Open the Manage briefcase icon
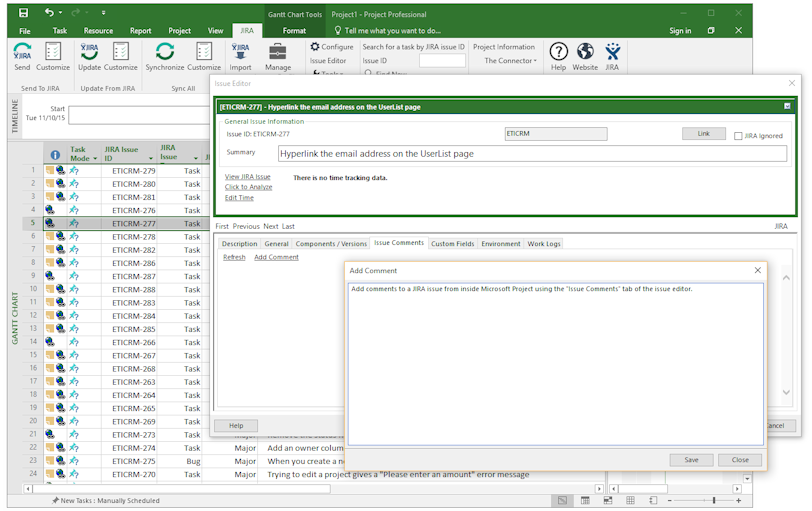This screenshot has height=511, width=812. 278,52
